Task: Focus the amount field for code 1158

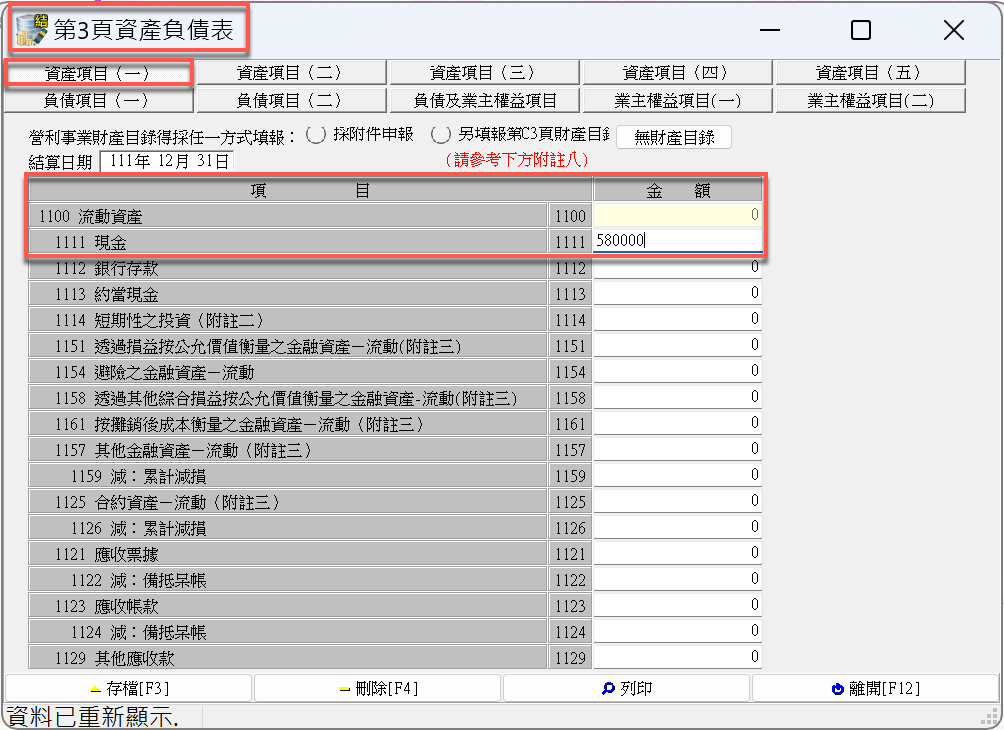Action: tap(677, 397)
